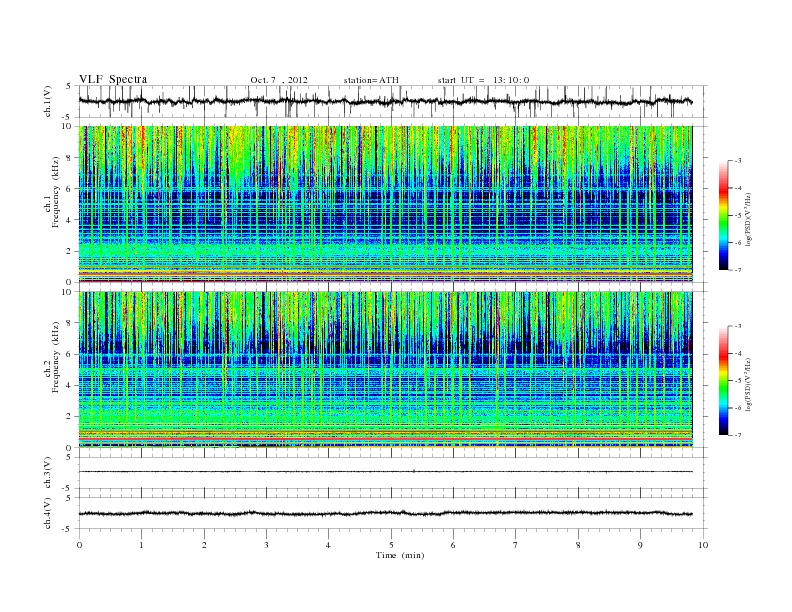
Task: Click the "Time (min)" axis title
Action: 400,555
